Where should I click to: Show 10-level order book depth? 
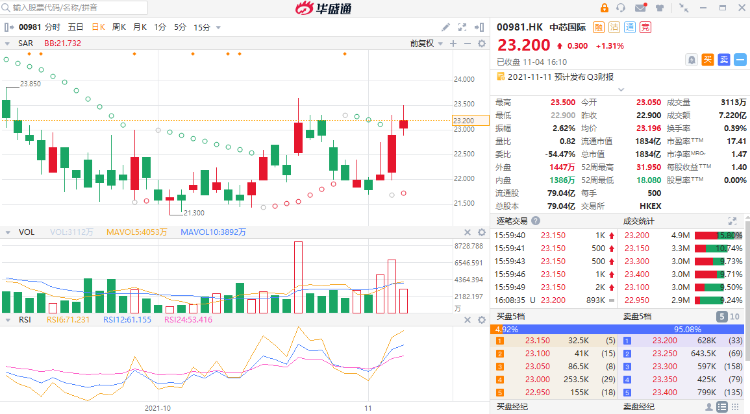[x=735, y=316]
